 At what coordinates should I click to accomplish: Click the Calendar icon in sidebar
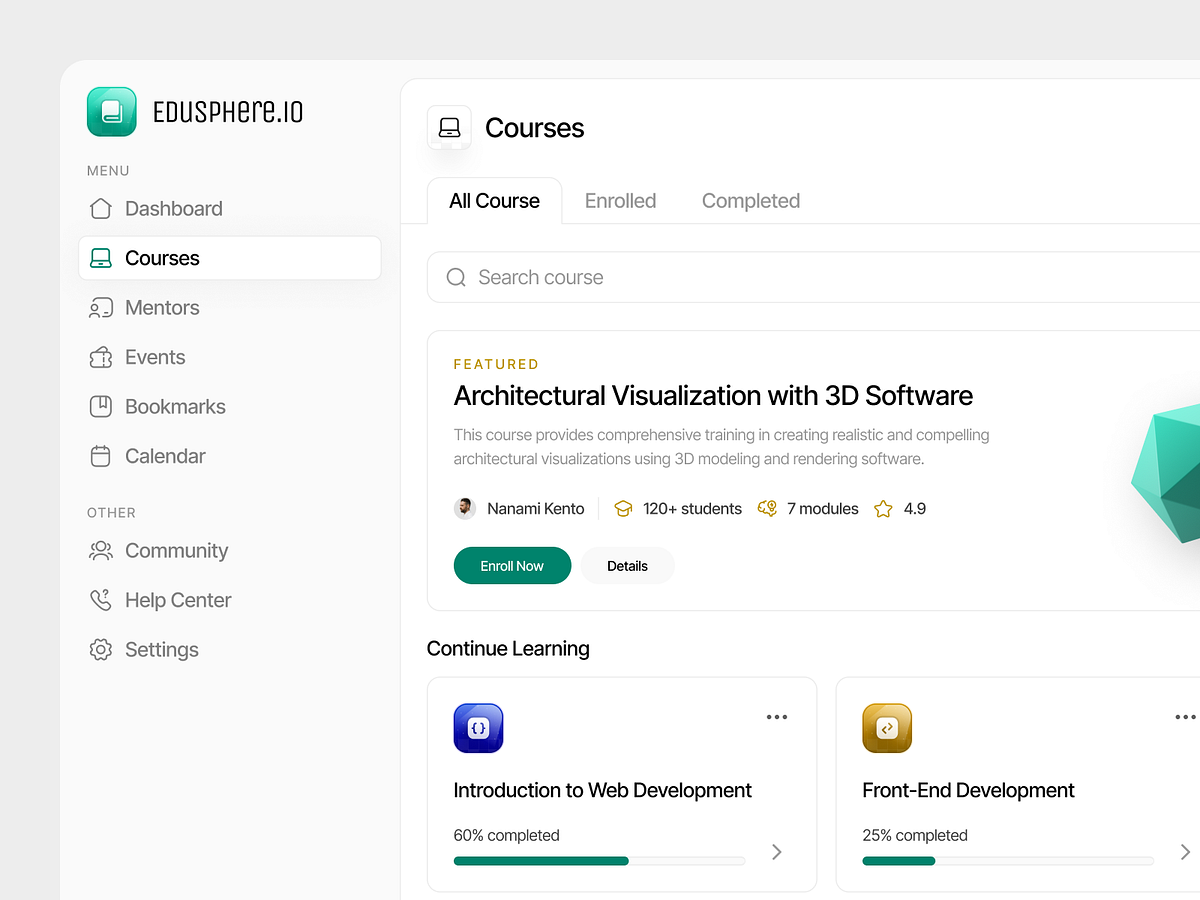[101, 456]
